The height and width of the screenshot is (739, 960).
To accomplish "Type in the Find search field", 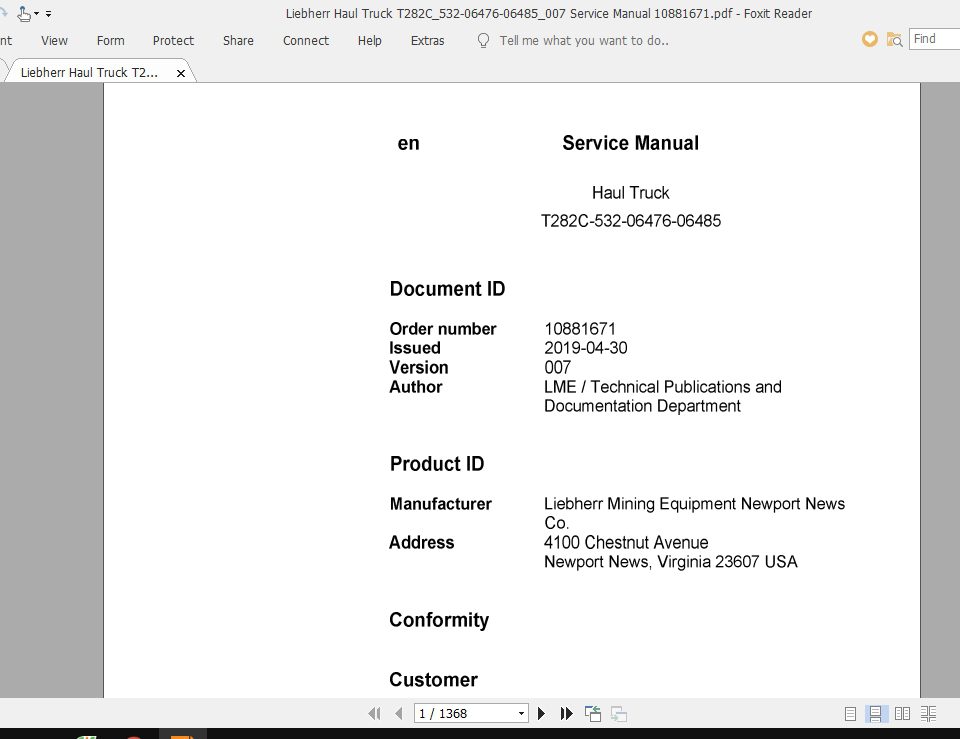I will [934, 39].
